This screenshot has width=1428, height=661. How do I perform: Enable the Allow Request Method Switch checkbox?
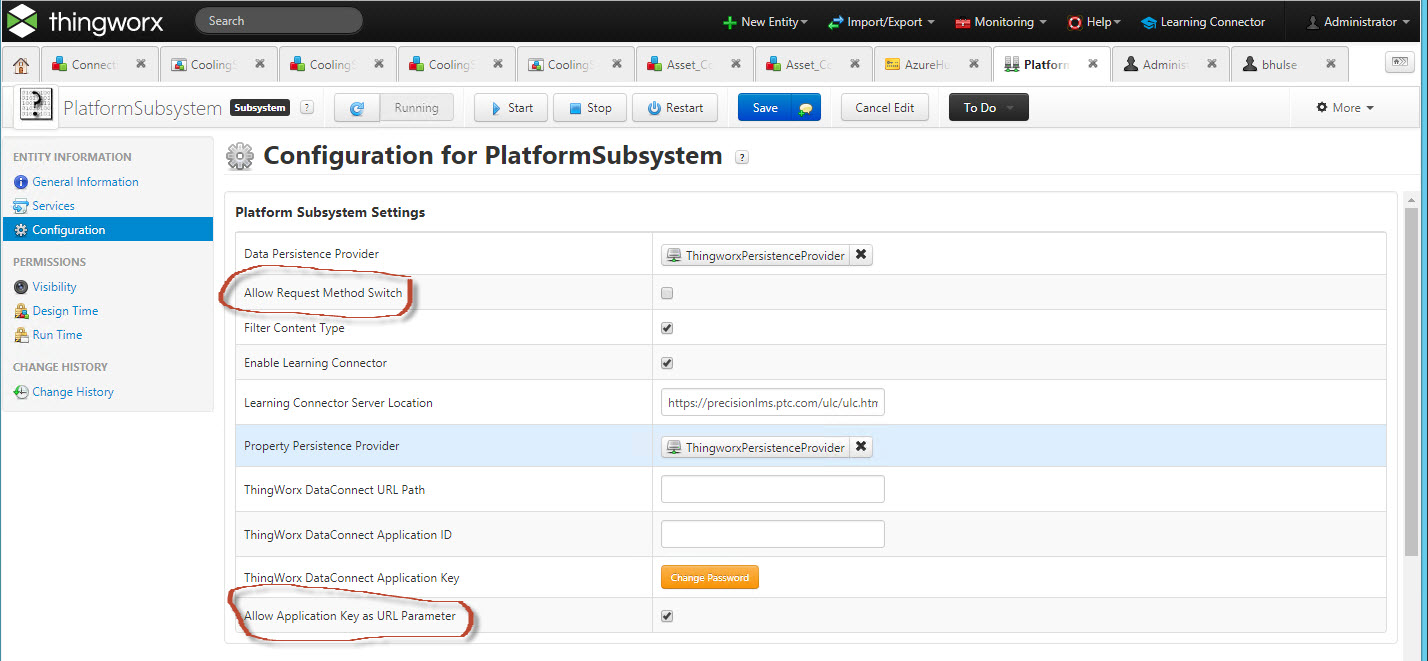point(666,290)
